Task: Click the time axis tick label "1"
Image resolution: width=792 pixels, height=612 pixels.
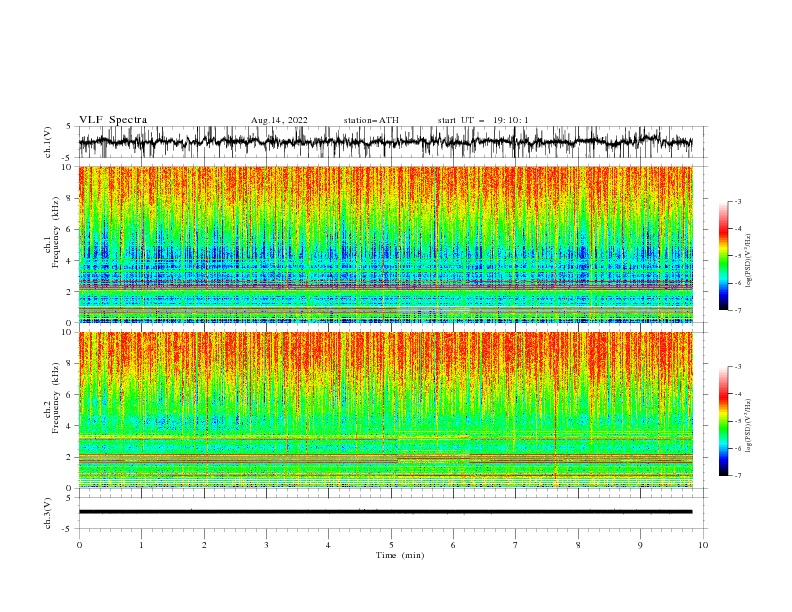Action: [141, 545]
